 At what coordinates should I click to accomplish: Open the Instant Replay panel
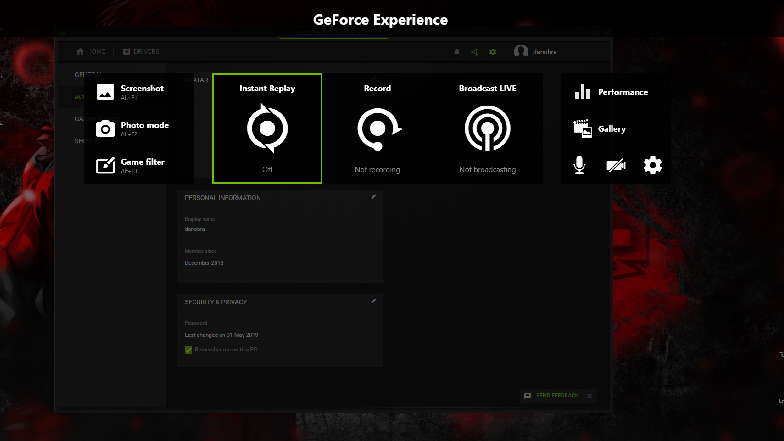tap(267, 128)
